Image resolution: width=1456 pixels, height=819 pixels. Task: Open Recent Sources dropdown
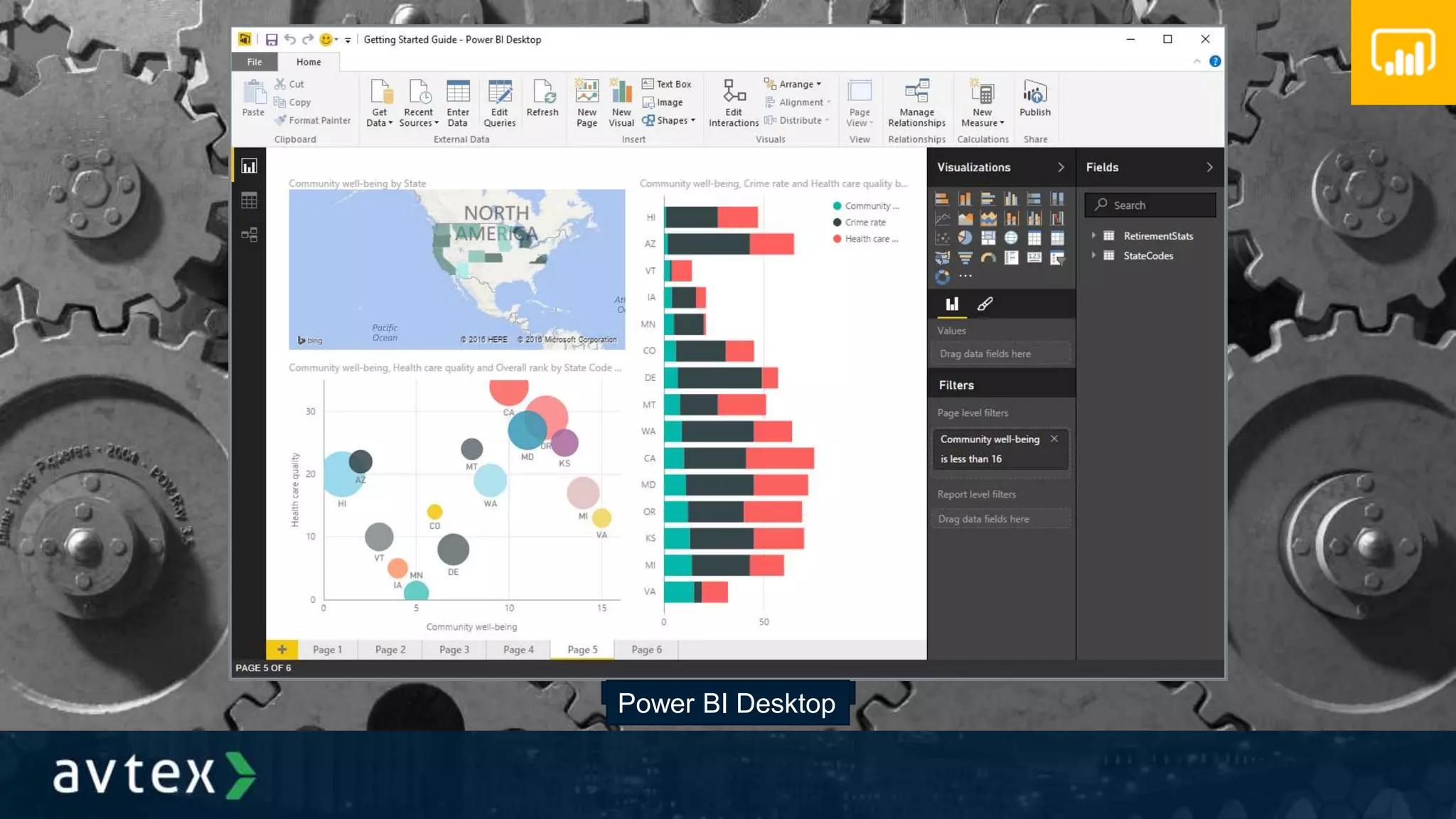(x=419, y=103)
